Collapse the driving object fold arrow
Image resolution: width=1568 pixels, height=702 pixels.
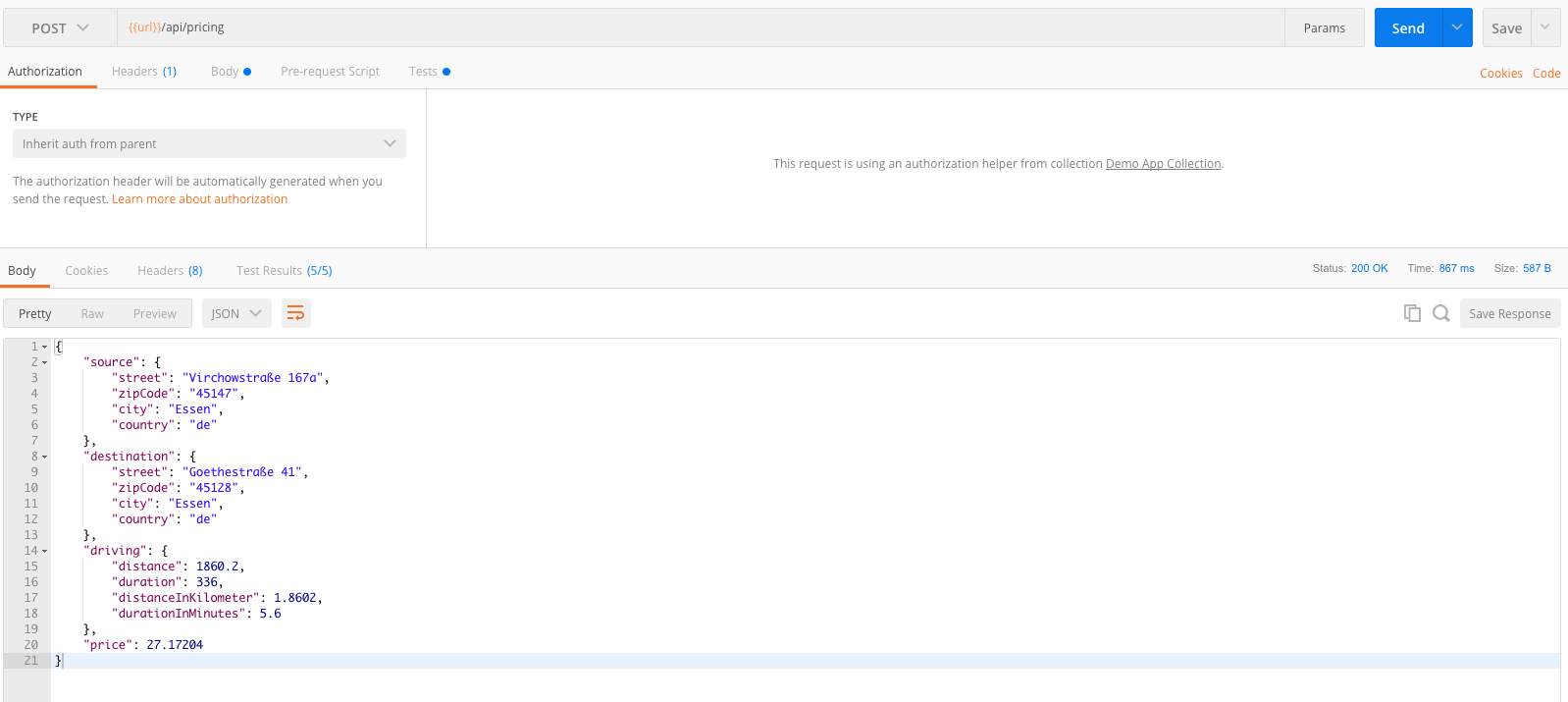pyautogui.click(x=44, y=551)
